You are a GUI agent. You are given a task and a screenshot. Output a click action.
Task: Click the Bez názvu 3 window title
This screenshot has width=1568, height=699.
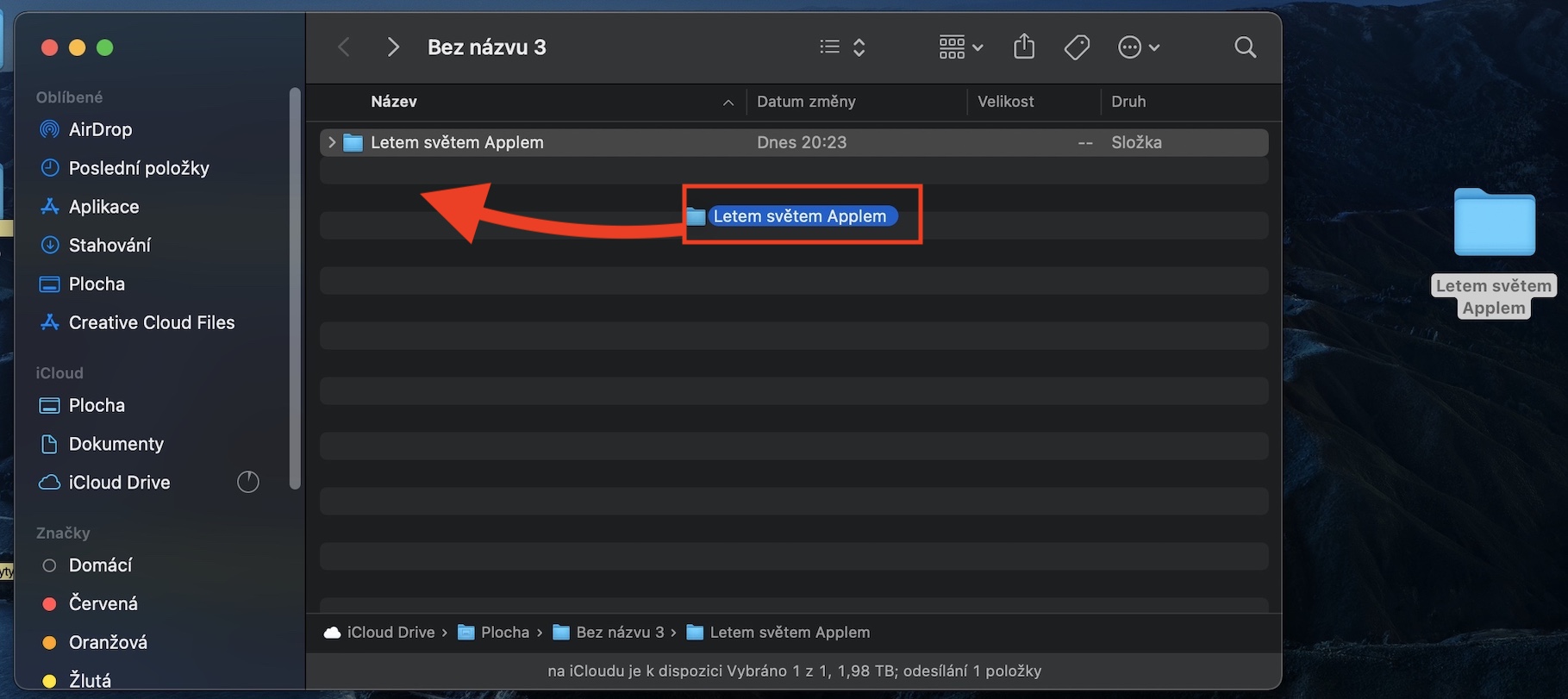click(x=487, y=47)
